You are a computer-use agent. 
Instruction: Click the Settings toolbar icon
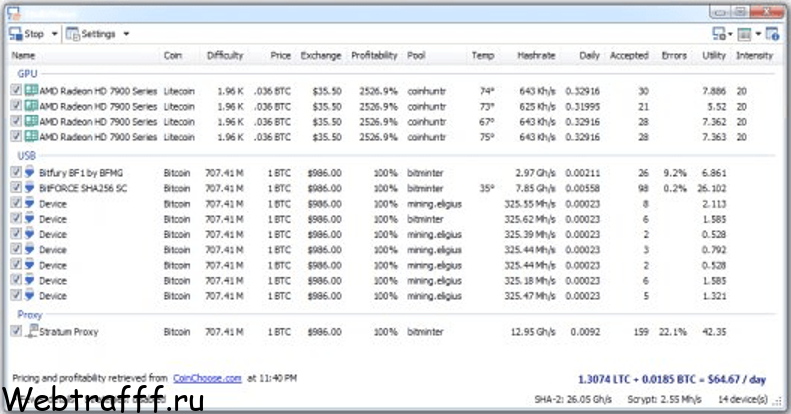(x=73, y=34)
